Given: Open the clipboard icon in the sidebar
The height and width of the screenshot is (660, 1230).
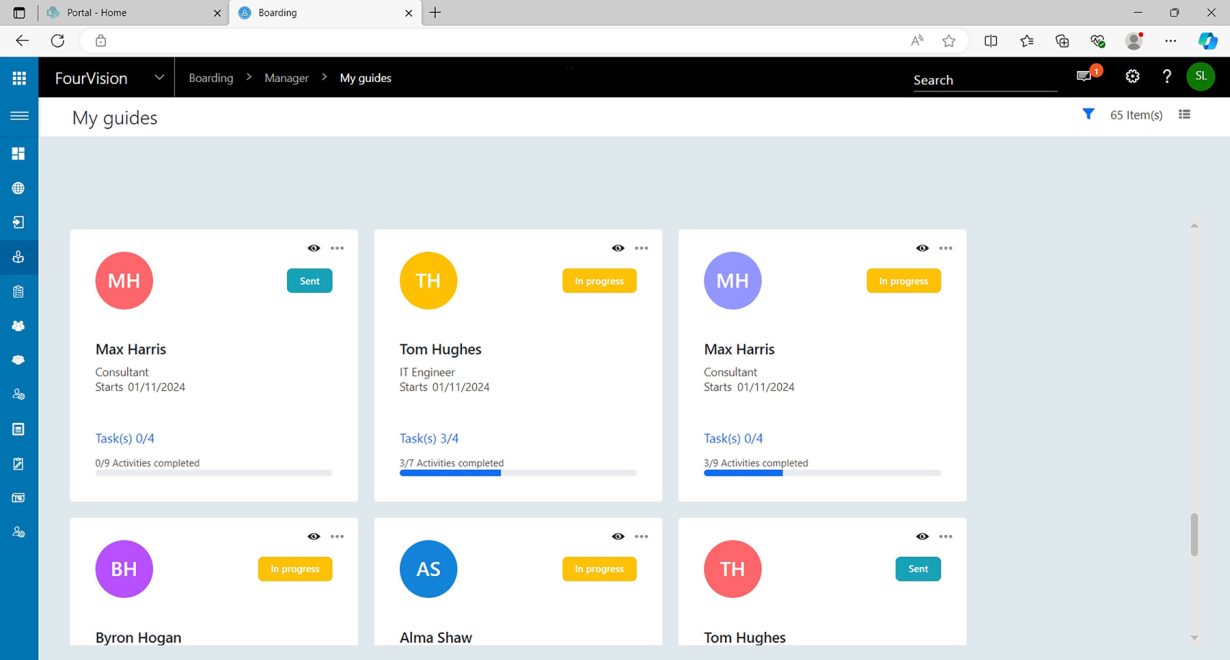Looking at the screenshot, I should pyautogui.click(x=19, y=291).
